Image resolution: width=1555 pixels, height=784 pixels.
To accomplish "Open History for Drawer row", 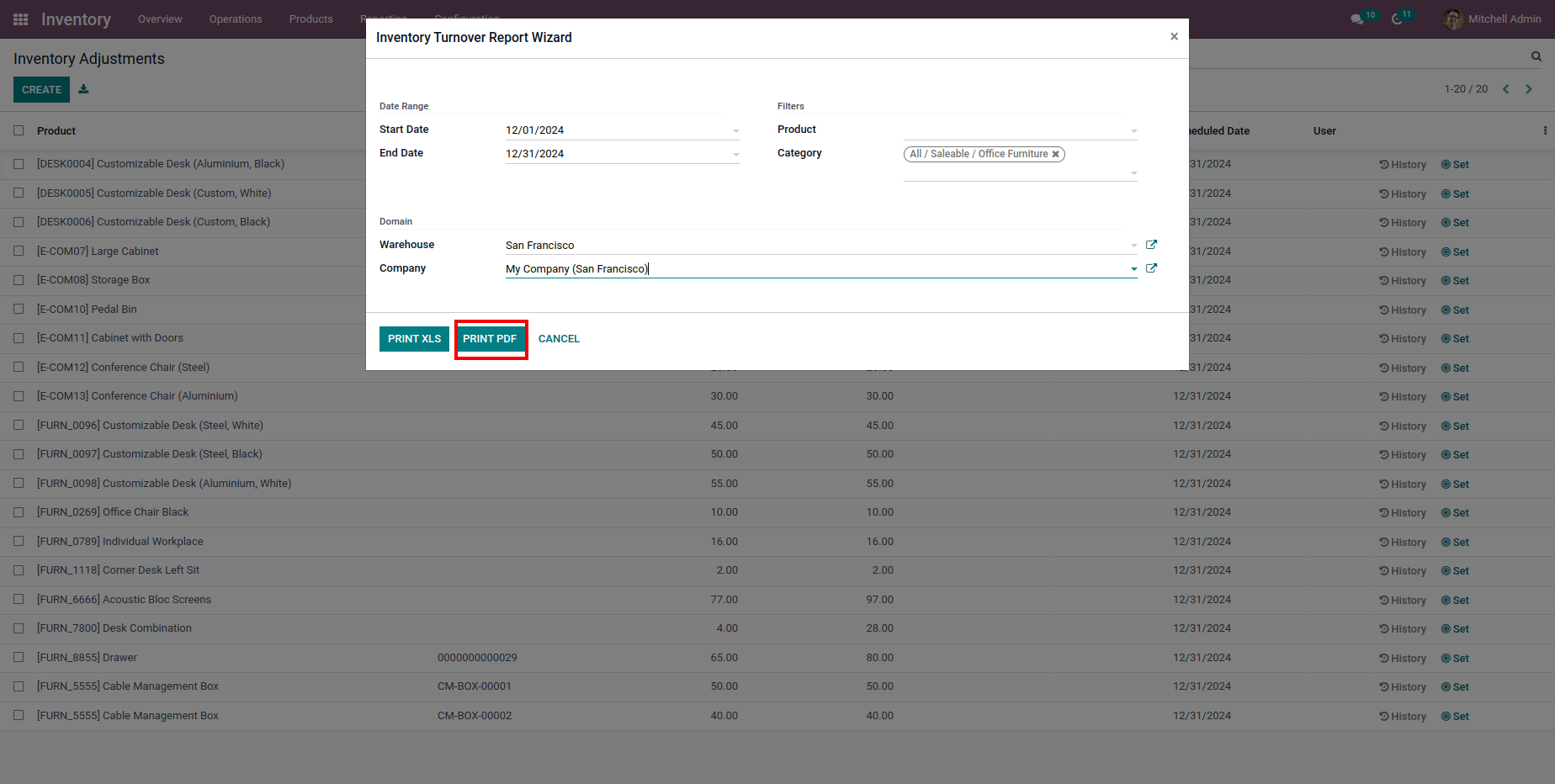I will (1403, 658).
